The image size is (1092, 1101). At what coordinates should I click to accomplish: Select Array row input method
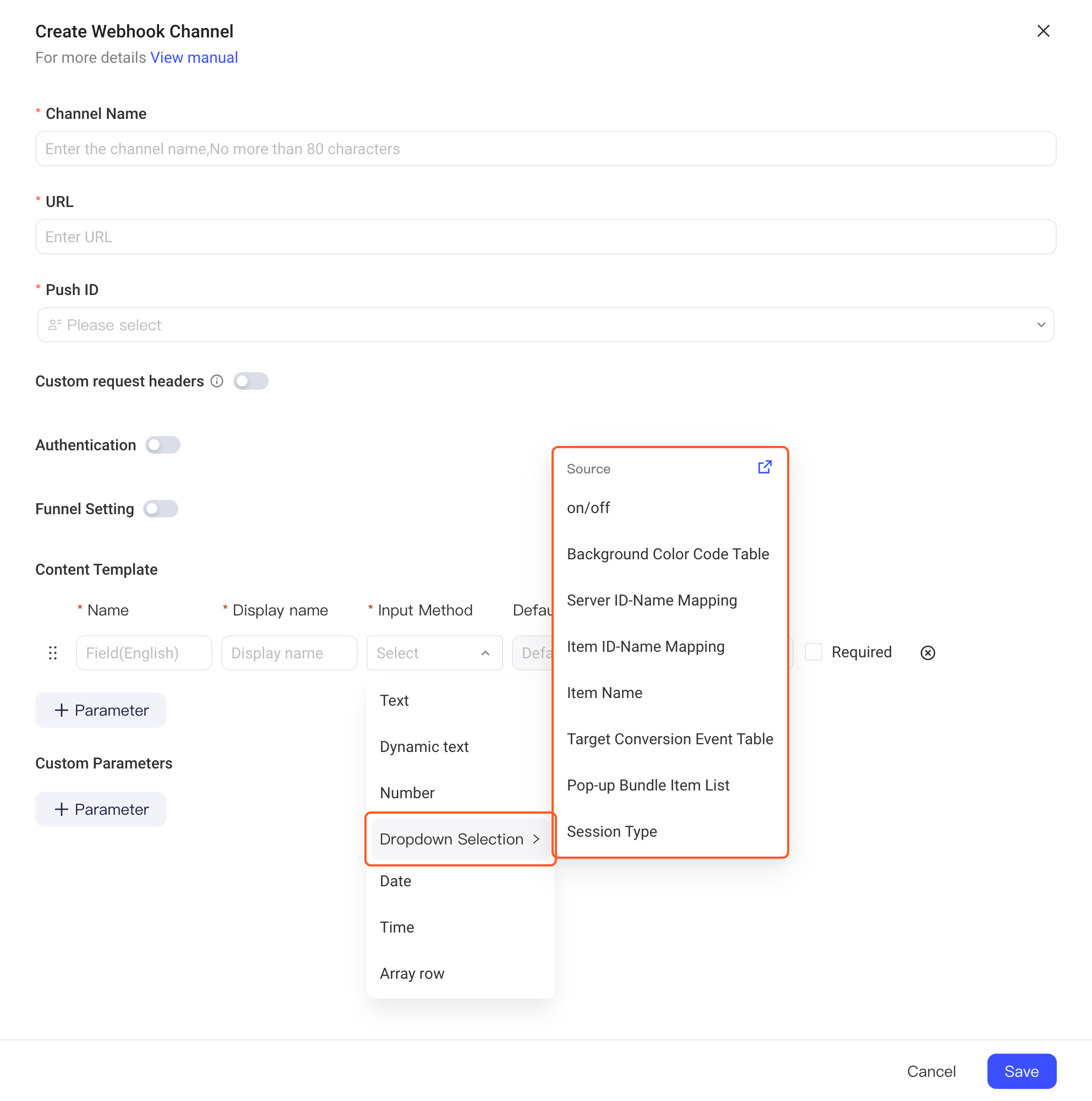[460, 973]
